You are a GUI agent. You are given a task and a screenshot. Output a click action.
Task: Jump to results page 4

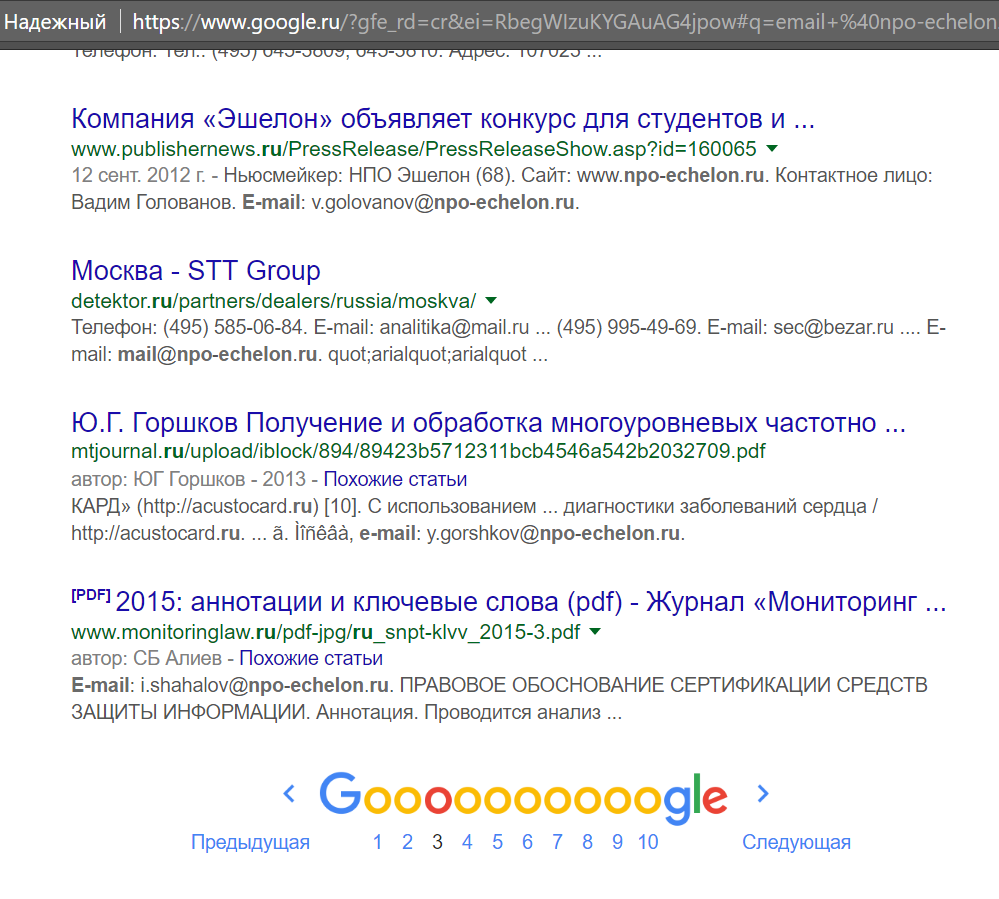(467, 842)
